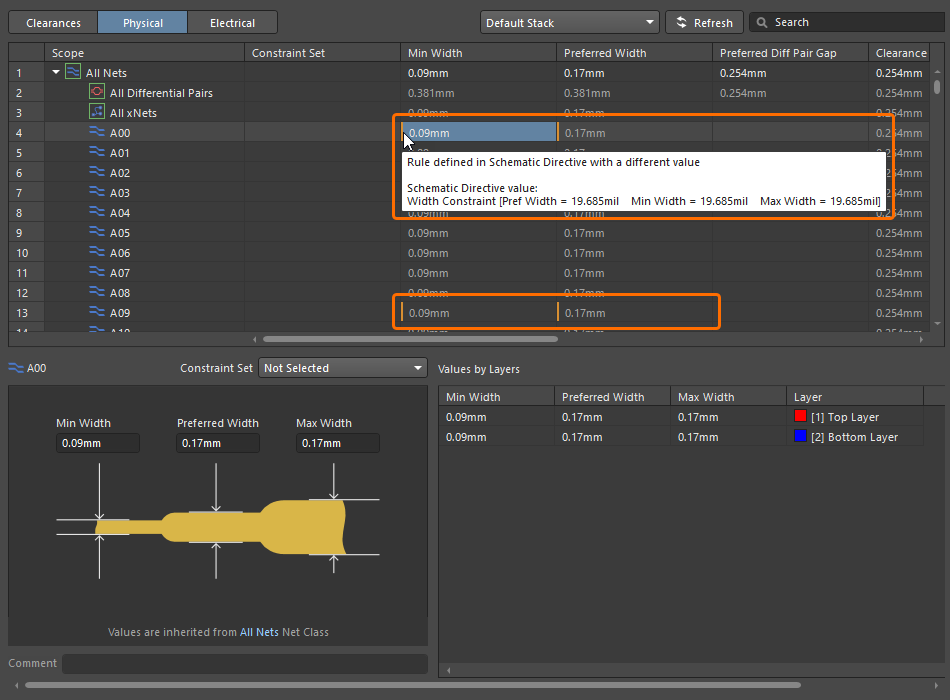This screenshot has width=950, height=700.
Task: Click the Preferred Width input field
Action: (x=218, y=443)
